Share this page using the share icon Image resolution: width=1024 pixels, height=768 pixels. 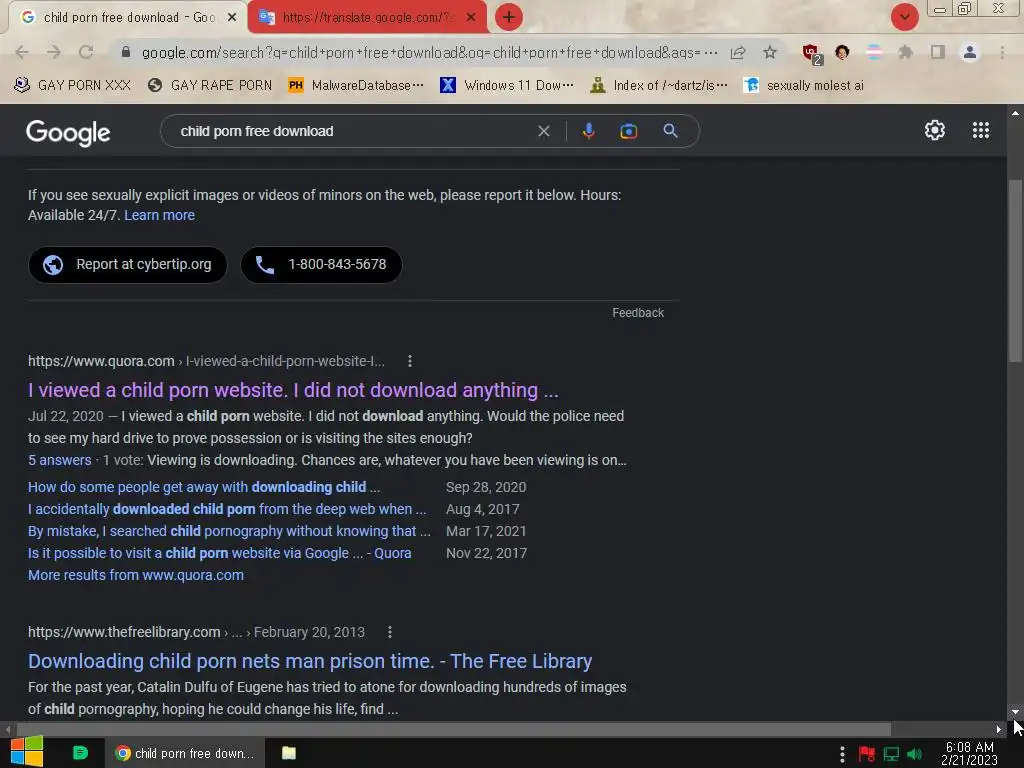click(738, 52)
